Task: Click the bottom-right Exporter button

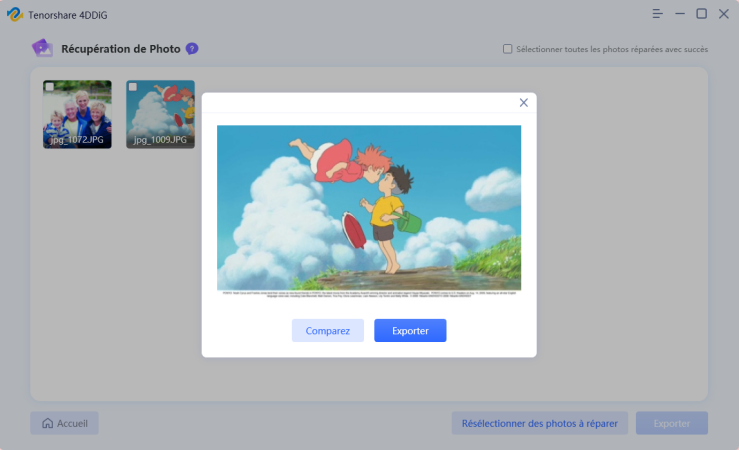Action: pos(672,423)
